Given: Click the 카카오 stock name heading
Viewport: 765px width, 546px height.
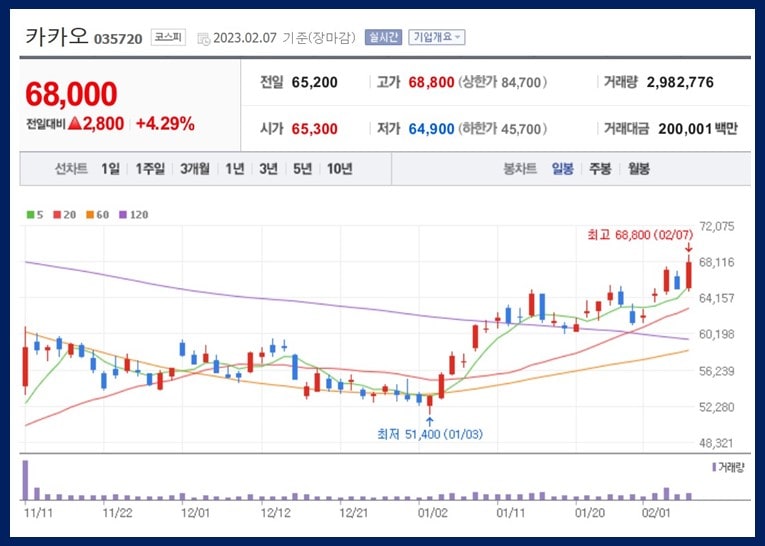Looking at the screenshot, I should tap(57, 37).
